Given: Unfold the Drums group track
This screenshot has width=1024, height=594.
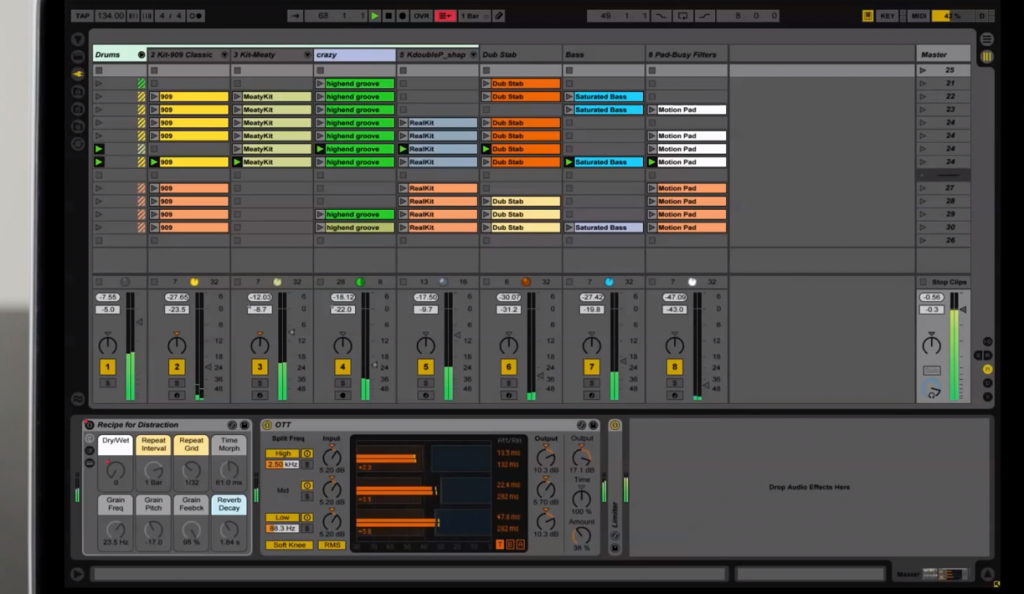Looking at the screenshot, I should 141,55.
